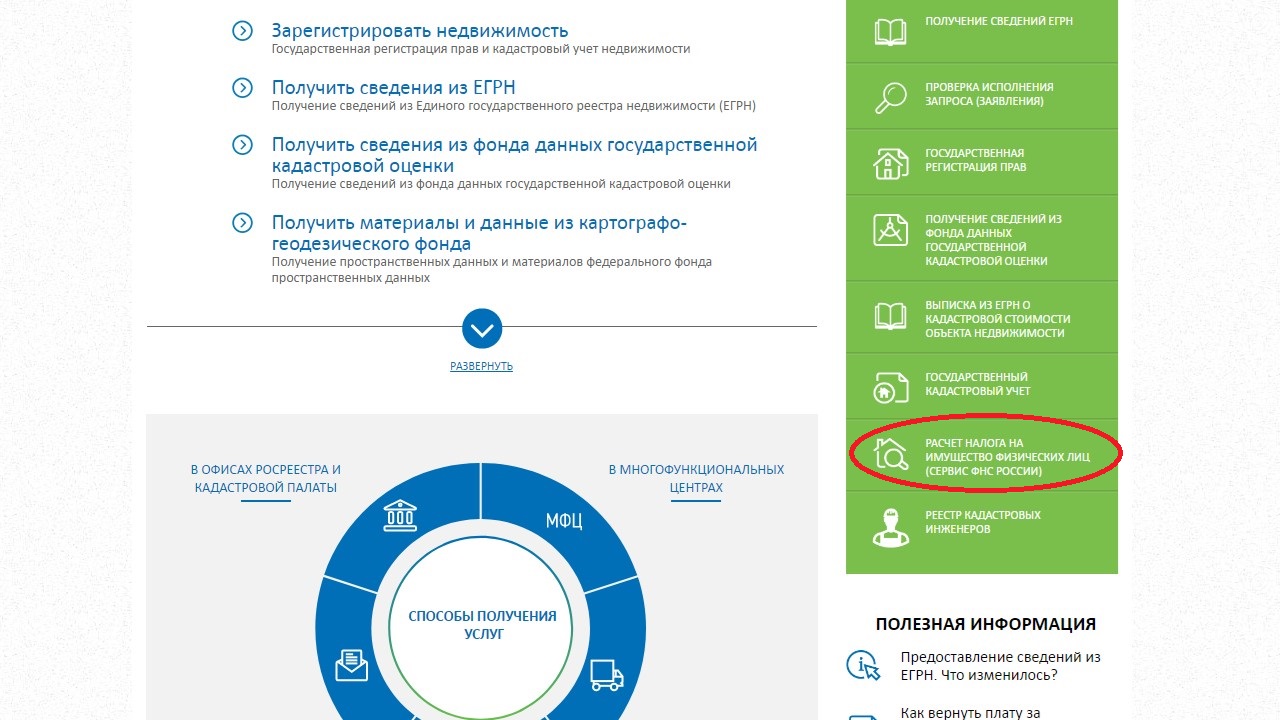Click the delivery truck icon in circle

point(607,675)
